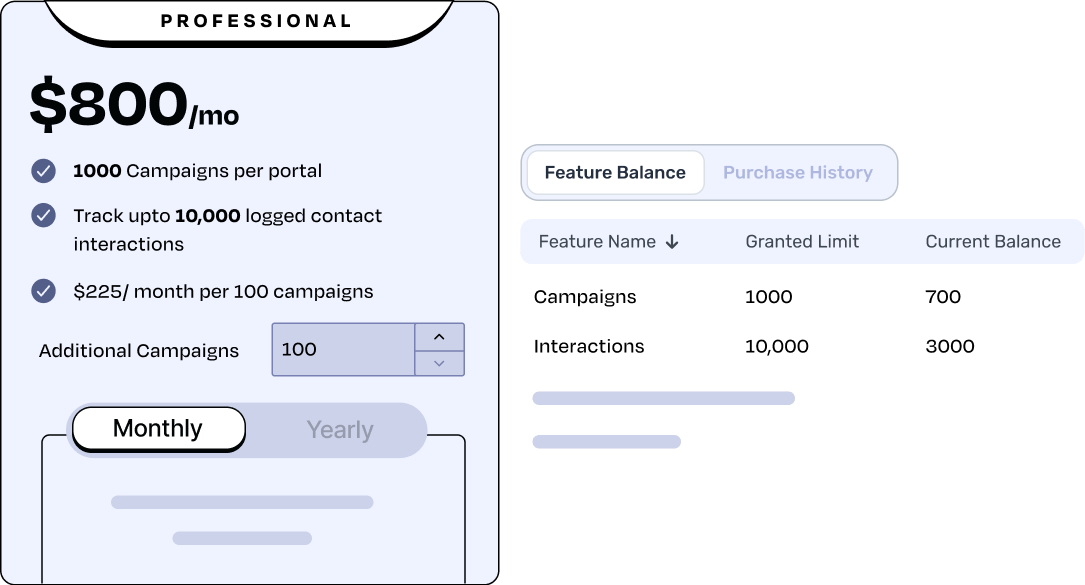The height and width of the screenshot is (585, 1085).
Task: Toggle billing period to Yearly plan
Action: (x=339, y=429)
